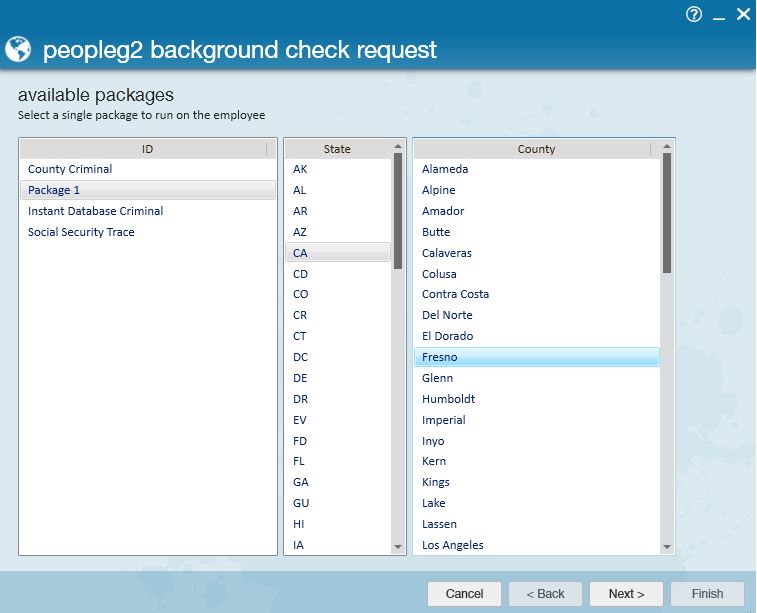Select Alameda county

536,169
